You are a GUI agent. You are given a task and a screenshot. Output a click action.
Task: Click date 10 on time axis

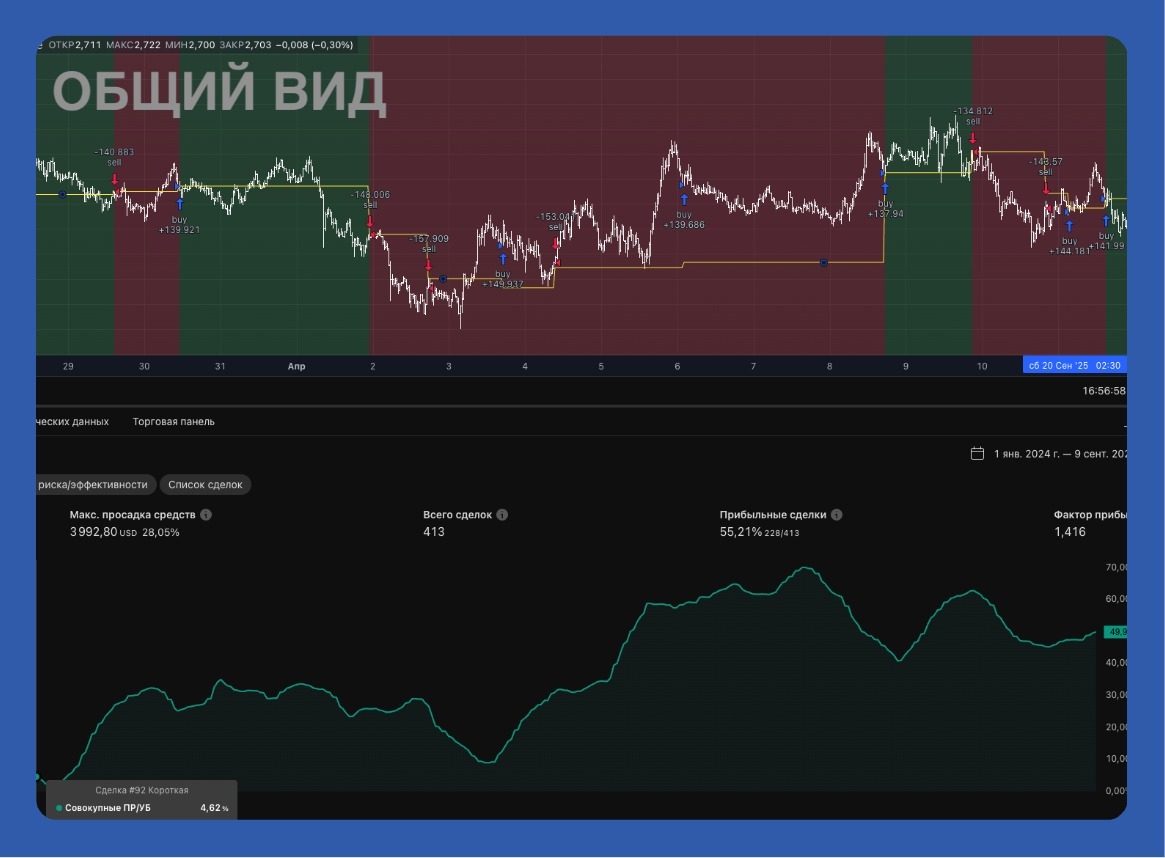981,365
